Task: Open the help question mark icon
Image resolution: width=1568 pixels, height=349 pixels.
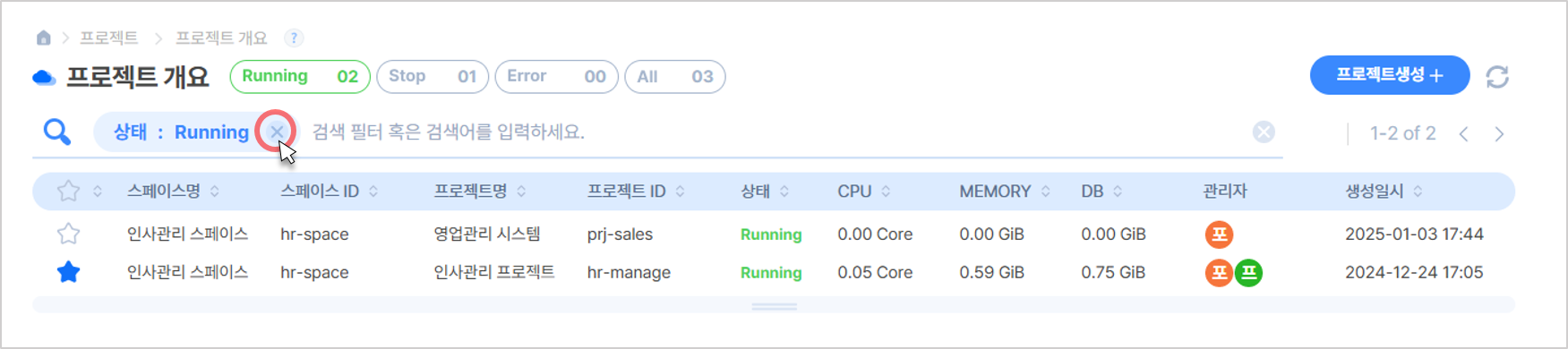Action: click(x=294, y=38)
